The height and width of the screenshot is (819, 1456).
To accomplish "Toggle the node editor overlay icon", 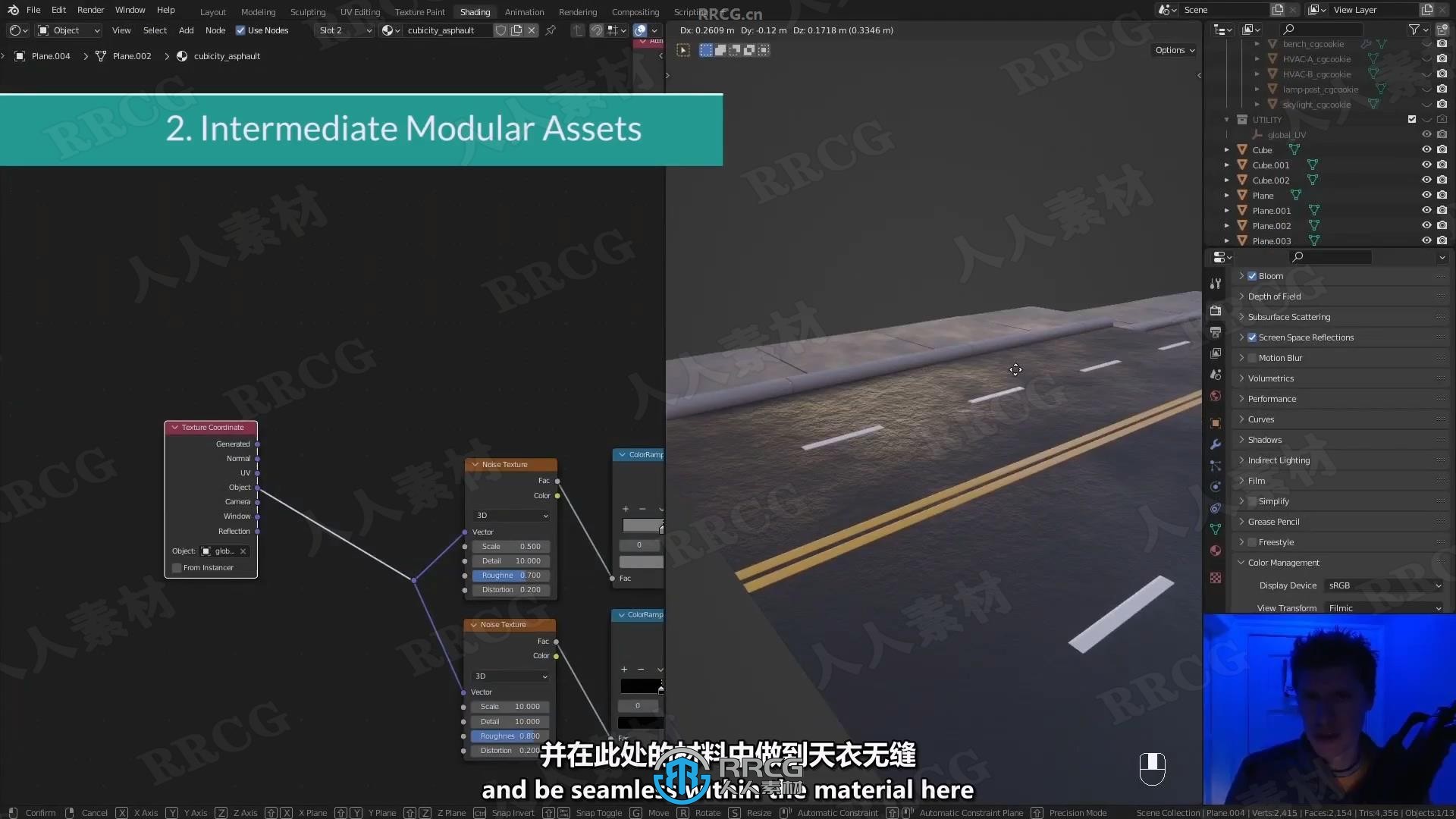I will [x=640, y=30].
